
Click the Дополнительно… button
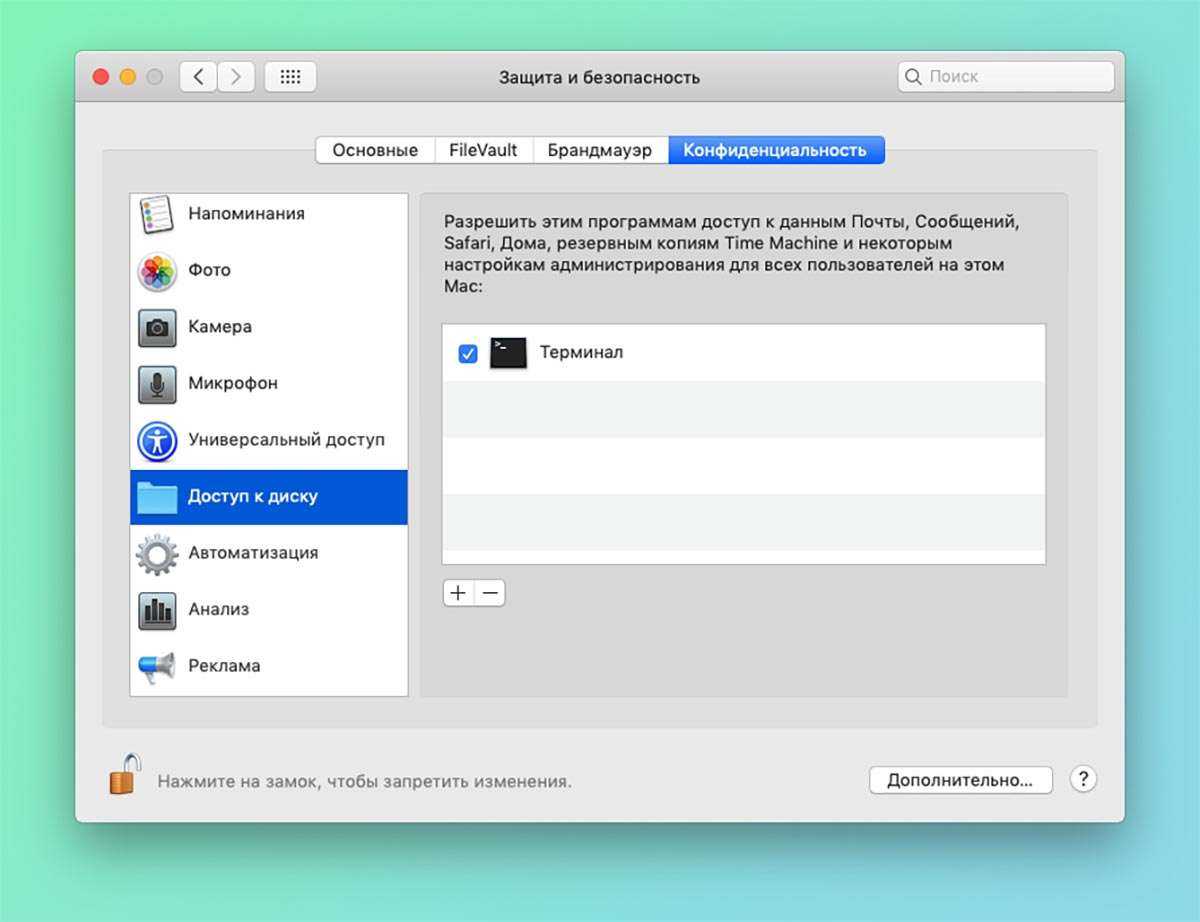[x=960, y=780]
